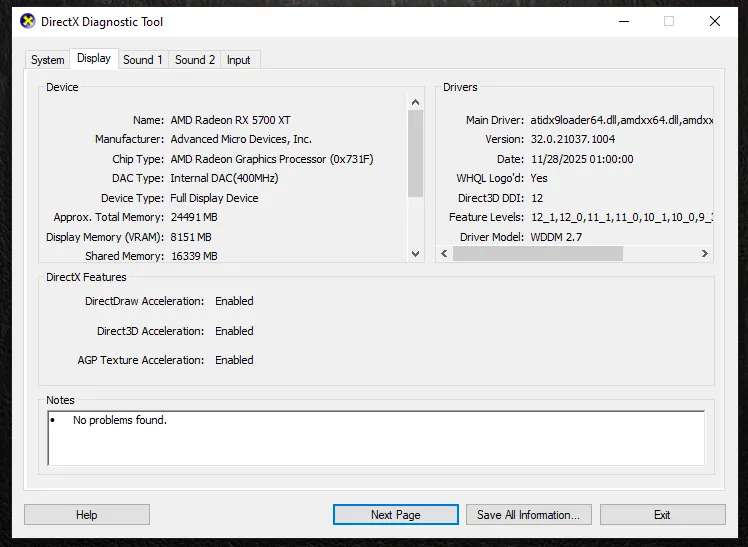Click inside the Notes text box
Screen dimensions: 748x547
click(x=376, y=438)
